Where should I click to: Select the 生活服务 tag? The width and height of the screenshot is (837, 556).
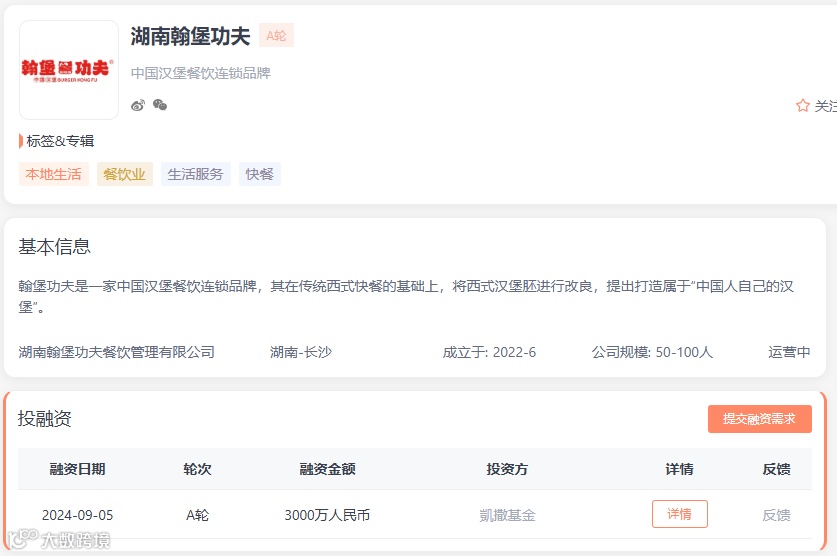tap(196, 174)
